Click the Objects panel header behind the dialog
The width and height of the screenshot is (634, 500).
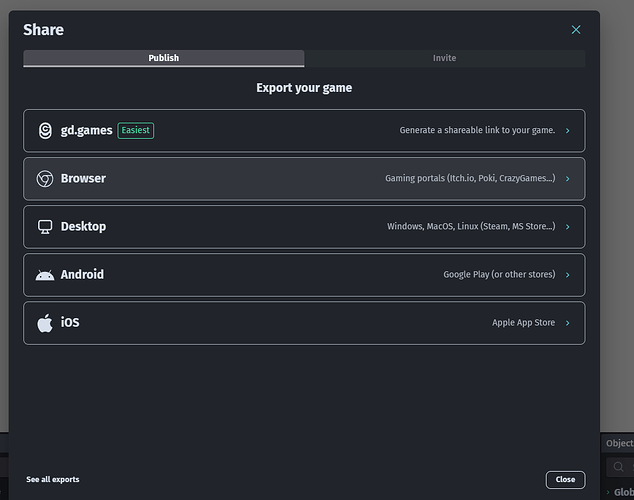[620, 443]
